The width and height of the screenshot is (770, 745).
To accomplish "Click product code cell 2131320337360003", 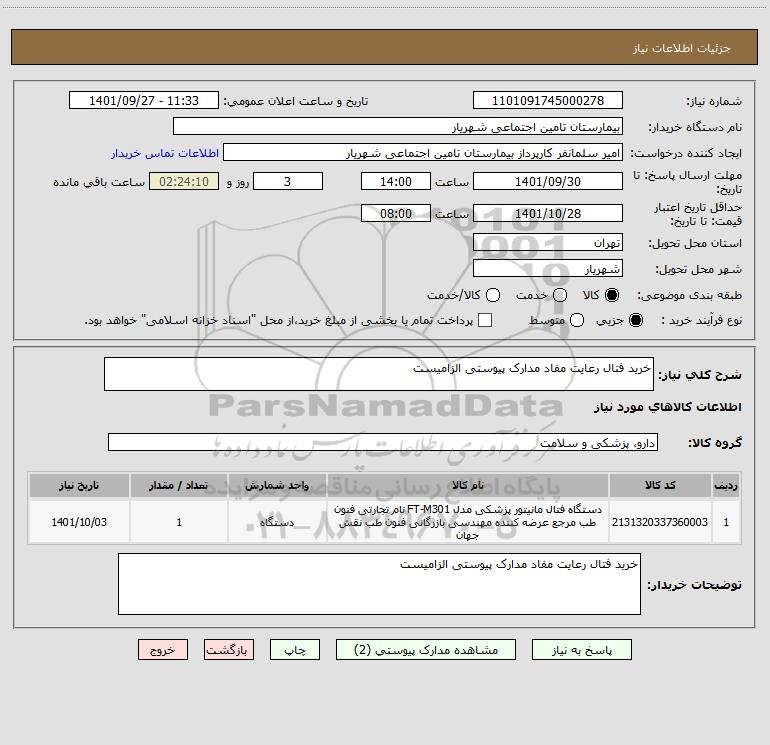I will click(x=660, y=522).
